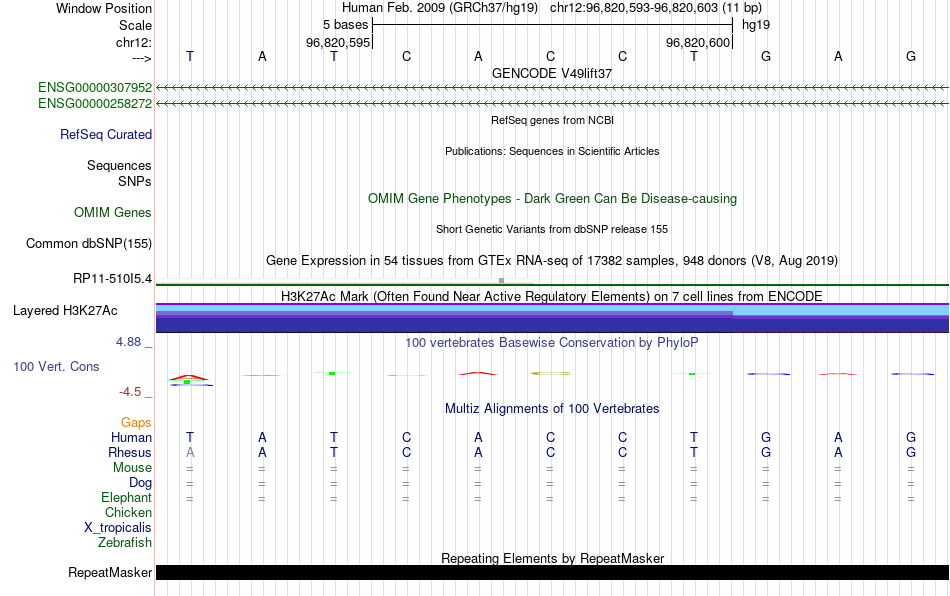
Task: Click the Scale label
Action: point(136,25)
